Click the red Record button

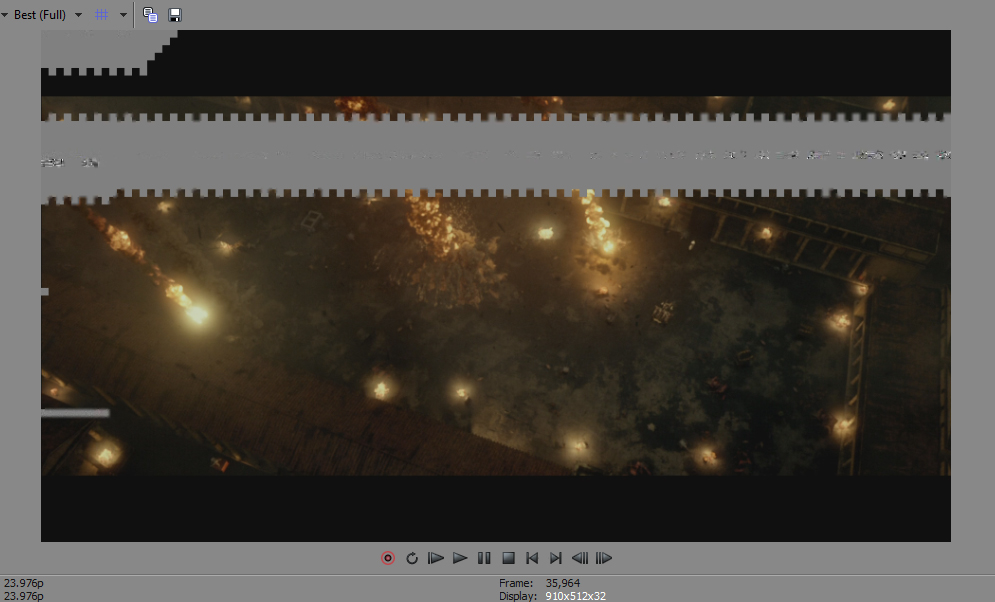coord(388,558)
